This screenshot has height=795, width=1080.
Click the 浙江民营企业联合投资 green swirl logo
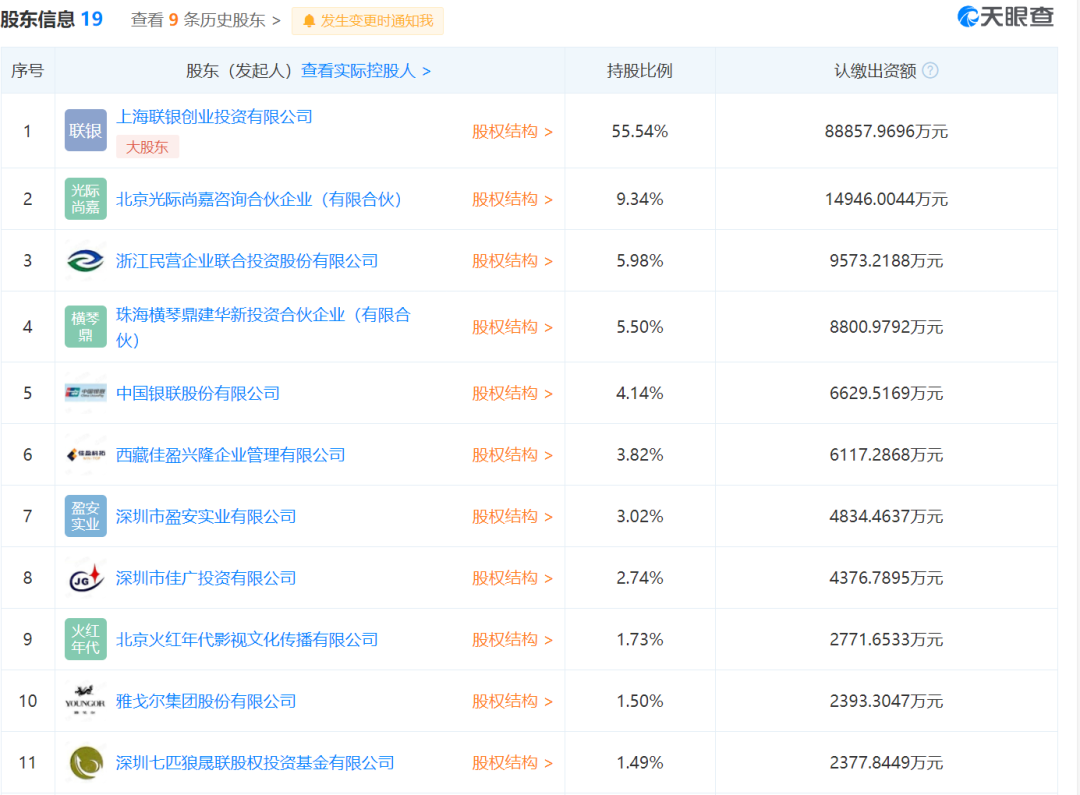point(85,260)
